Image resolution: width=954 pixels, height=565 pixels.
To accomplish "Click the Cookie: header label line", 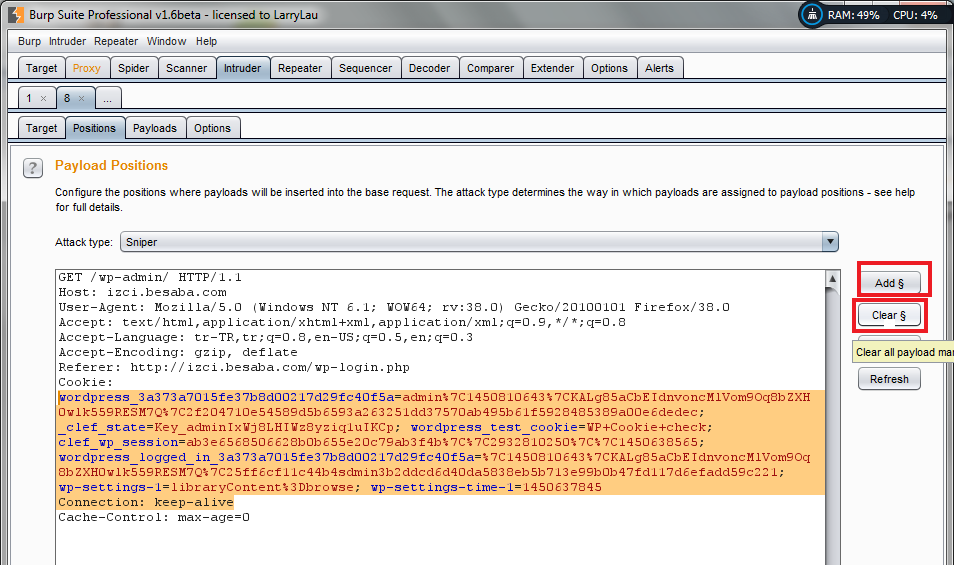I will click(x=86, y=383).
